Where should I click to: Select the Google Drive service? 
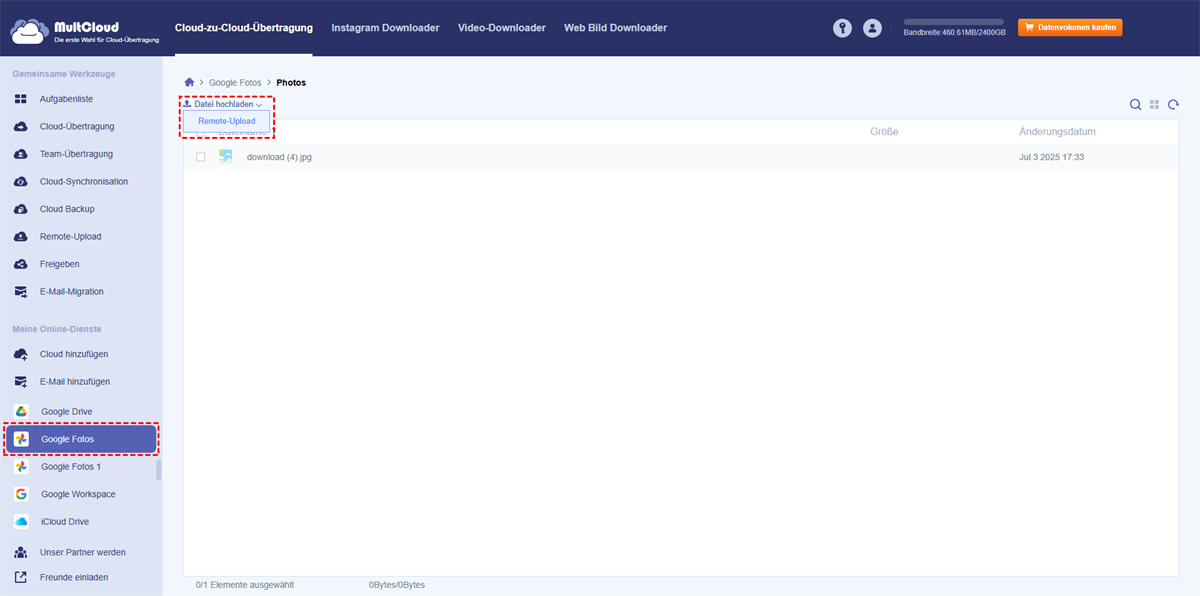pos(66,412)
